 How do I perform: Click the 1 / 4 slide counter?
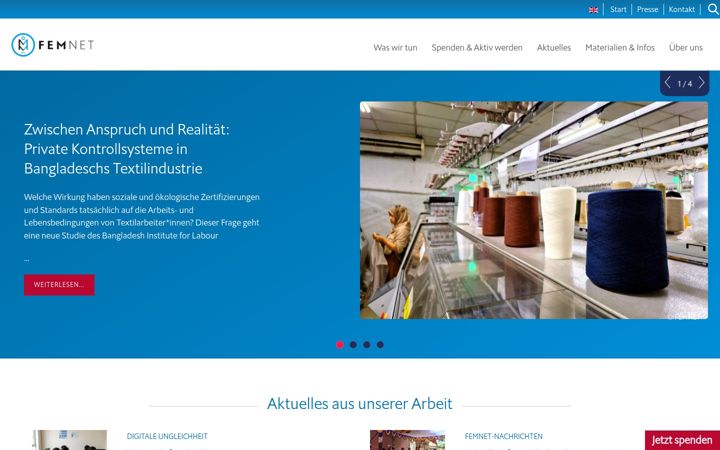685,84
